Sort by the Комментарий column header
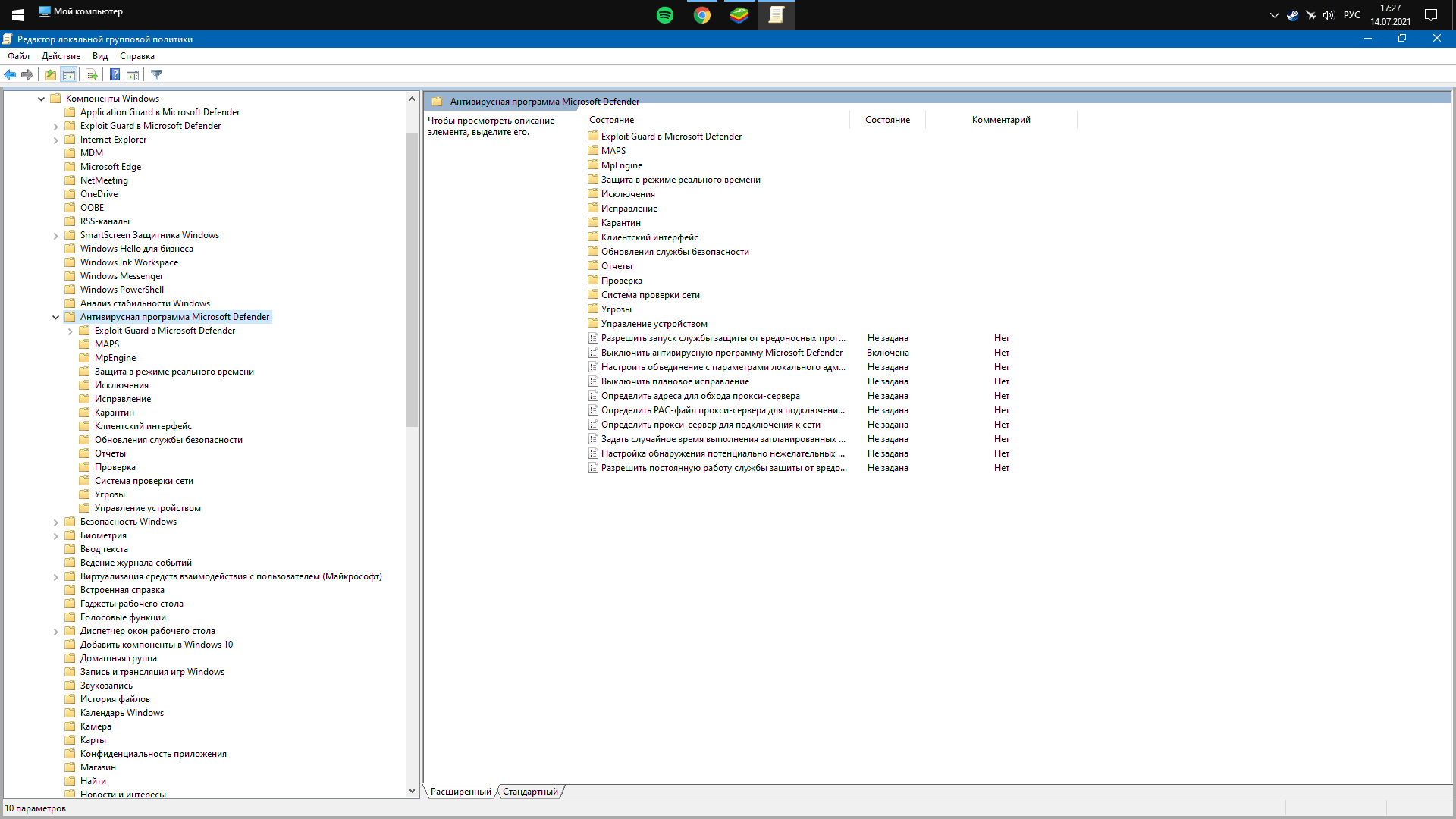 tap(1001, 120)
